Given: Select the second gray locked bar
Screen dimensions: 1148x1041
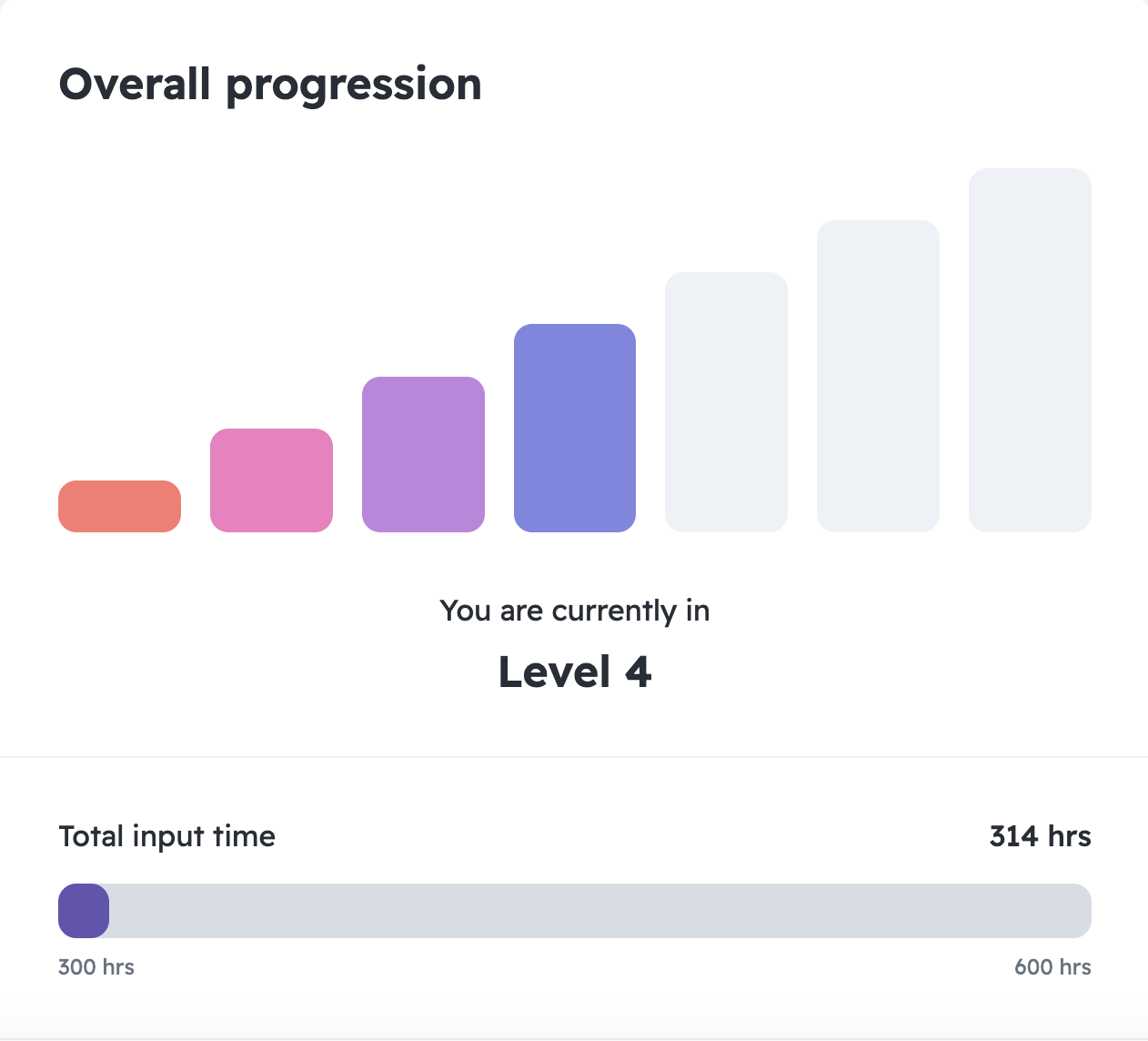Looking at the screenshot, I should click(x=878, y=376).
